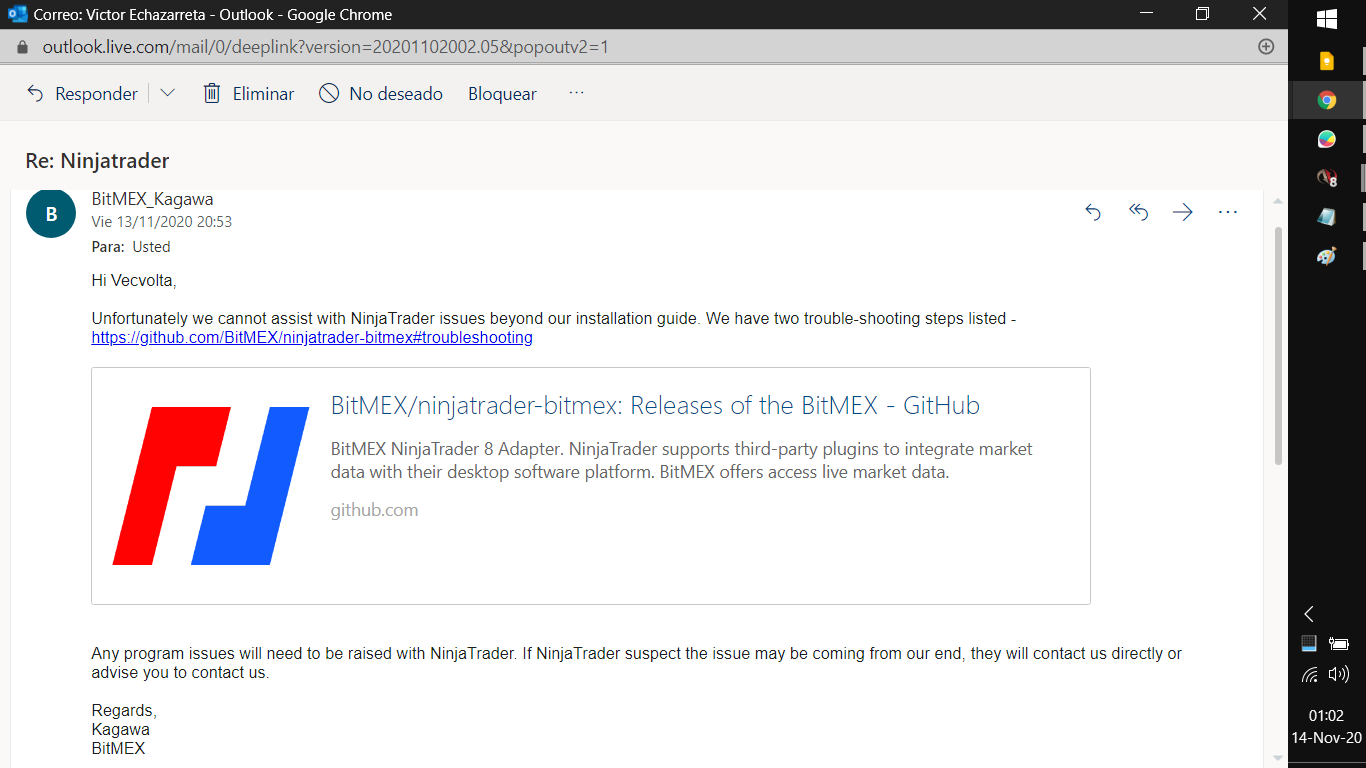Launch Paint from the taskbar palette icon
Screen dimensions: 1366x768
[x=1327, y=256]
